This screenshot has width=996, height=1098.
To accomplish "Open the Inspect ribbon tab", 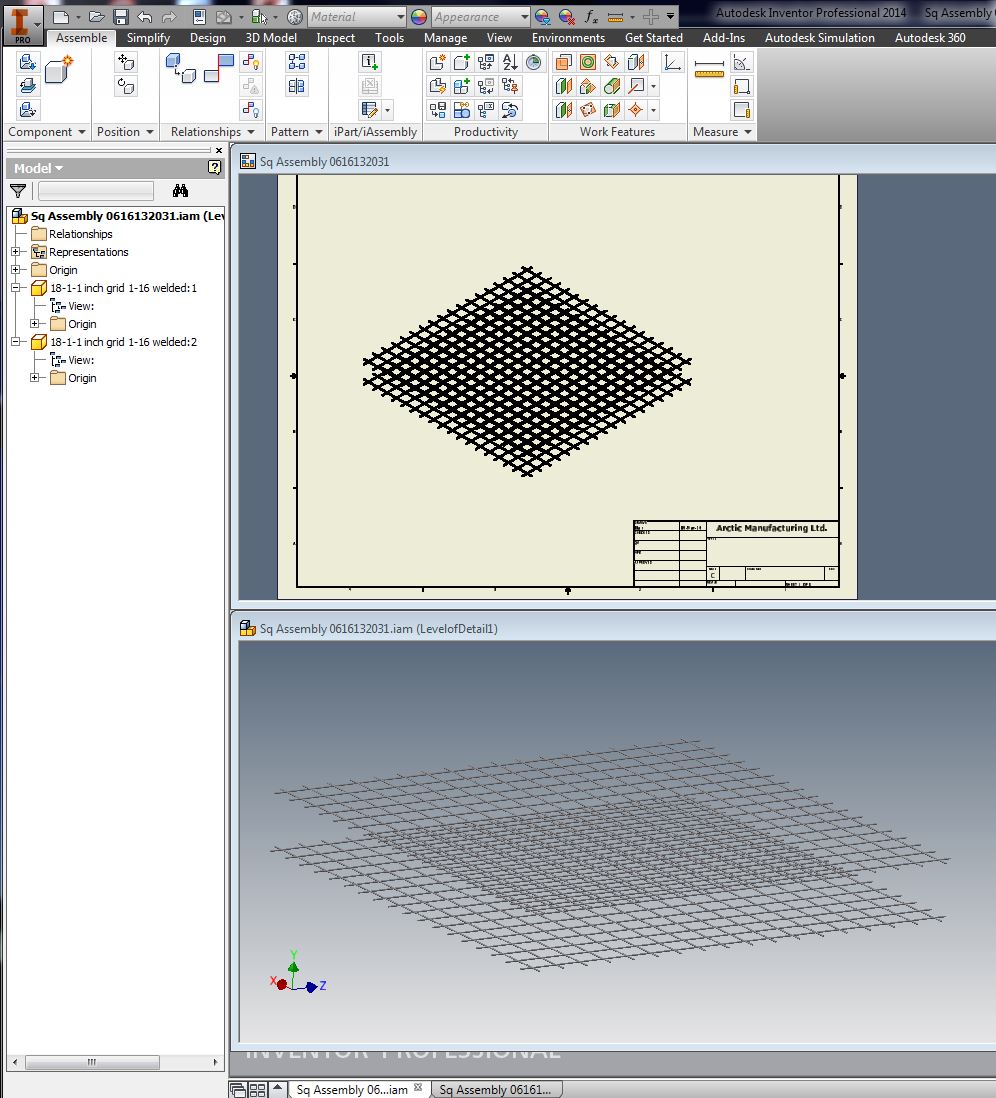I will click(335, 38).
